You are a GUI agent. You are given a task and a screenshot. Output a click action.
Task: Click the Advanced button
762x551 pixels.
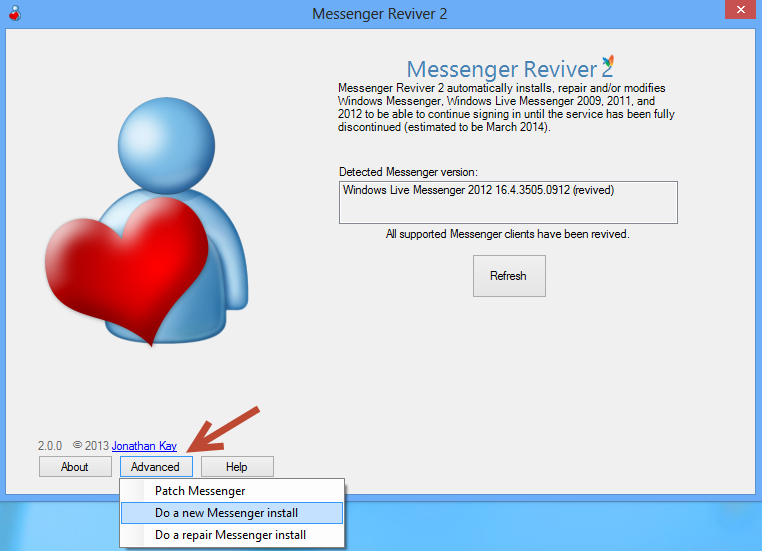(x=156, y=466)
